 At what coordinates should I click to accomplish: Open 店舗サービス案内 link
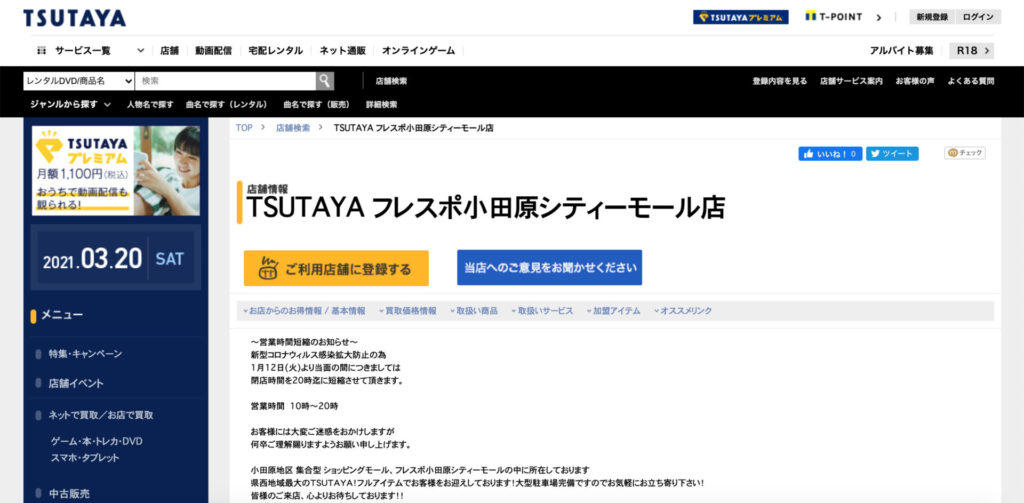852,82
